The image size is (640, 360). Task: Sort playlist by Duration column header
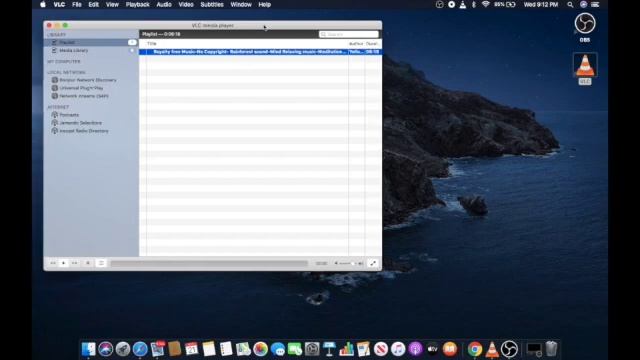(372, 44)
